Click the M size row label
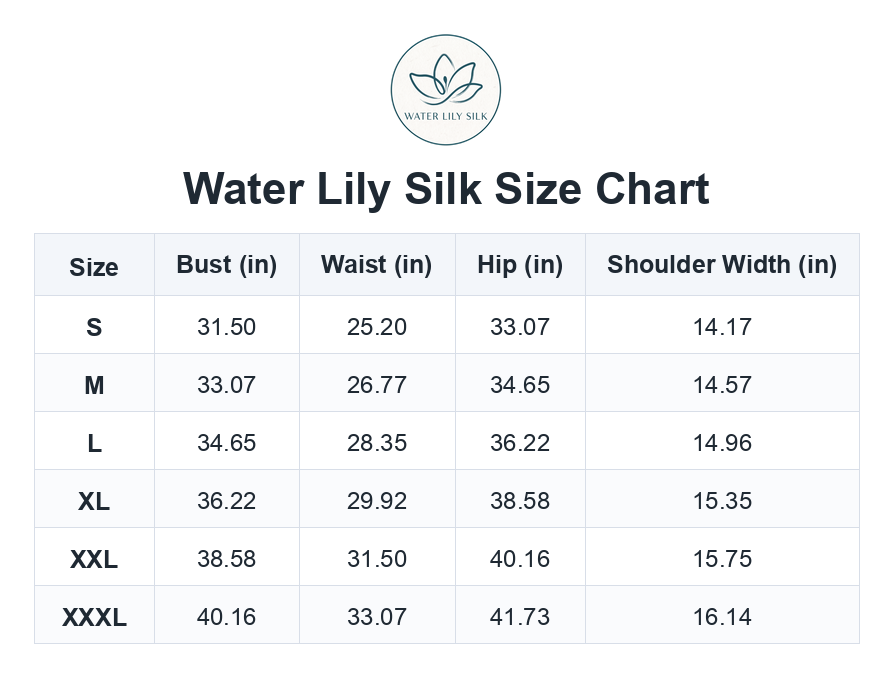Viewport: 893px width, 677px height. click(94, 385)
